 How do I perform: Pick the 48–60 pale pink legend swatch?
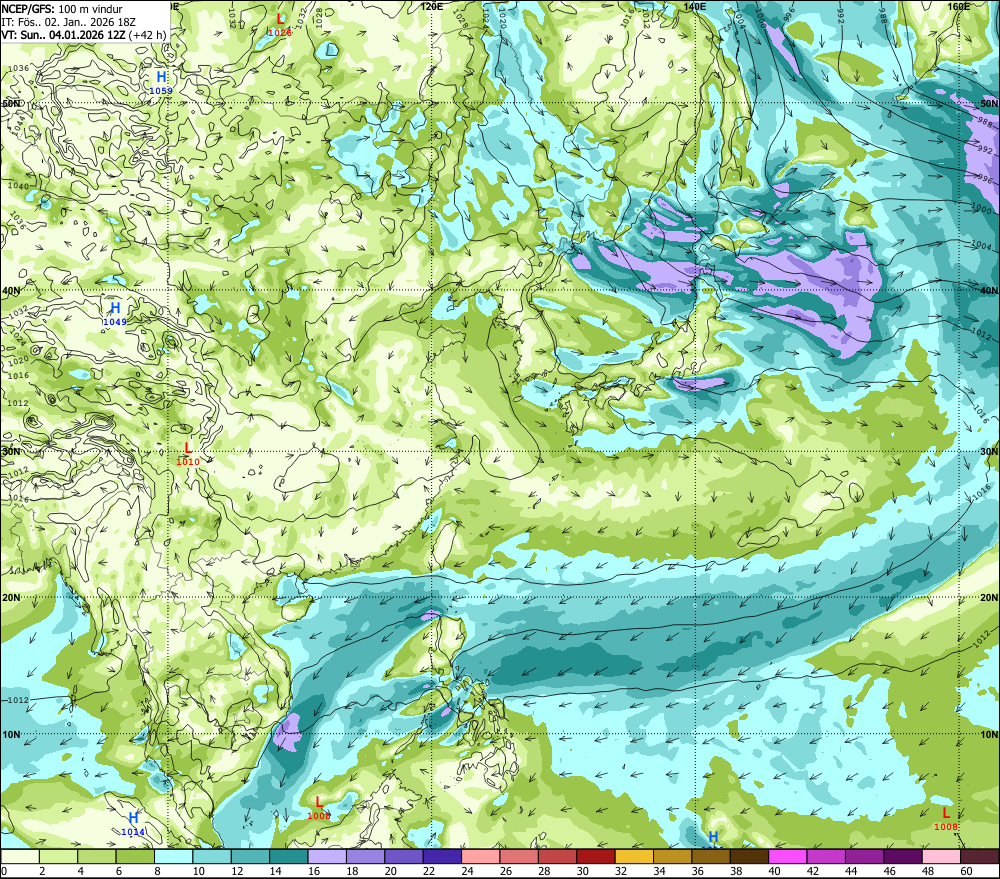941,856
